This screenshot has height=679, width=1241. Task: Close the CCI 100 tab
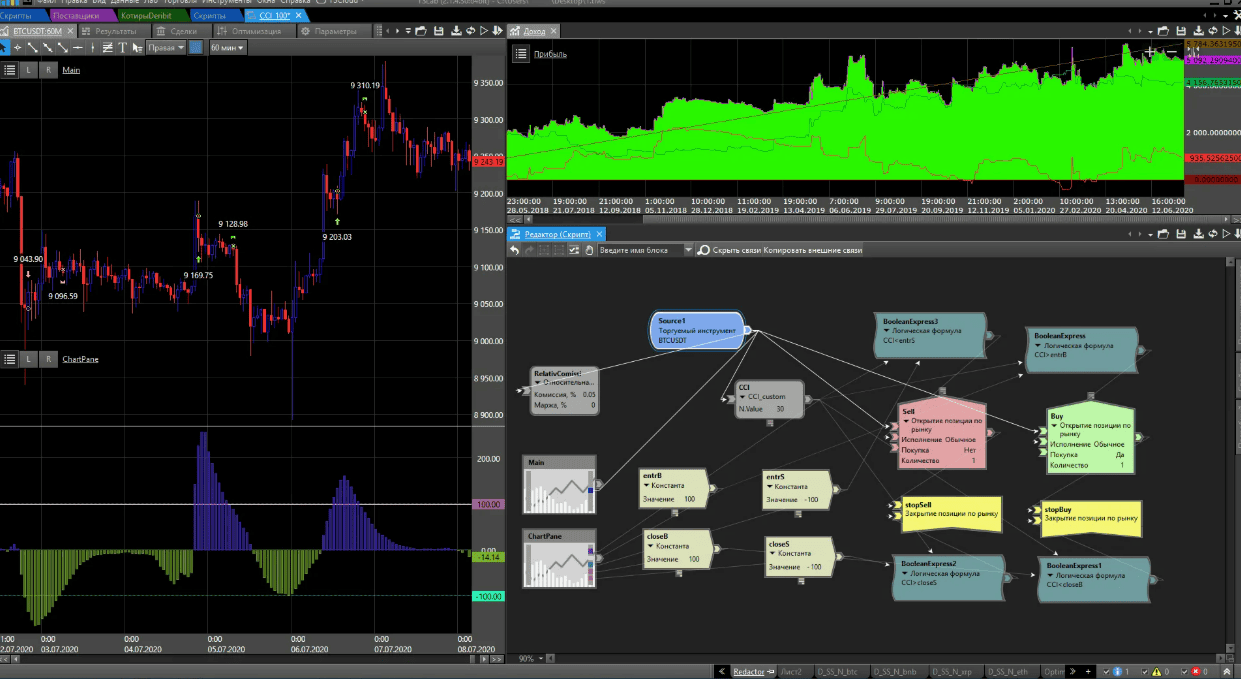pyautogui.click(x=298, y=16)
